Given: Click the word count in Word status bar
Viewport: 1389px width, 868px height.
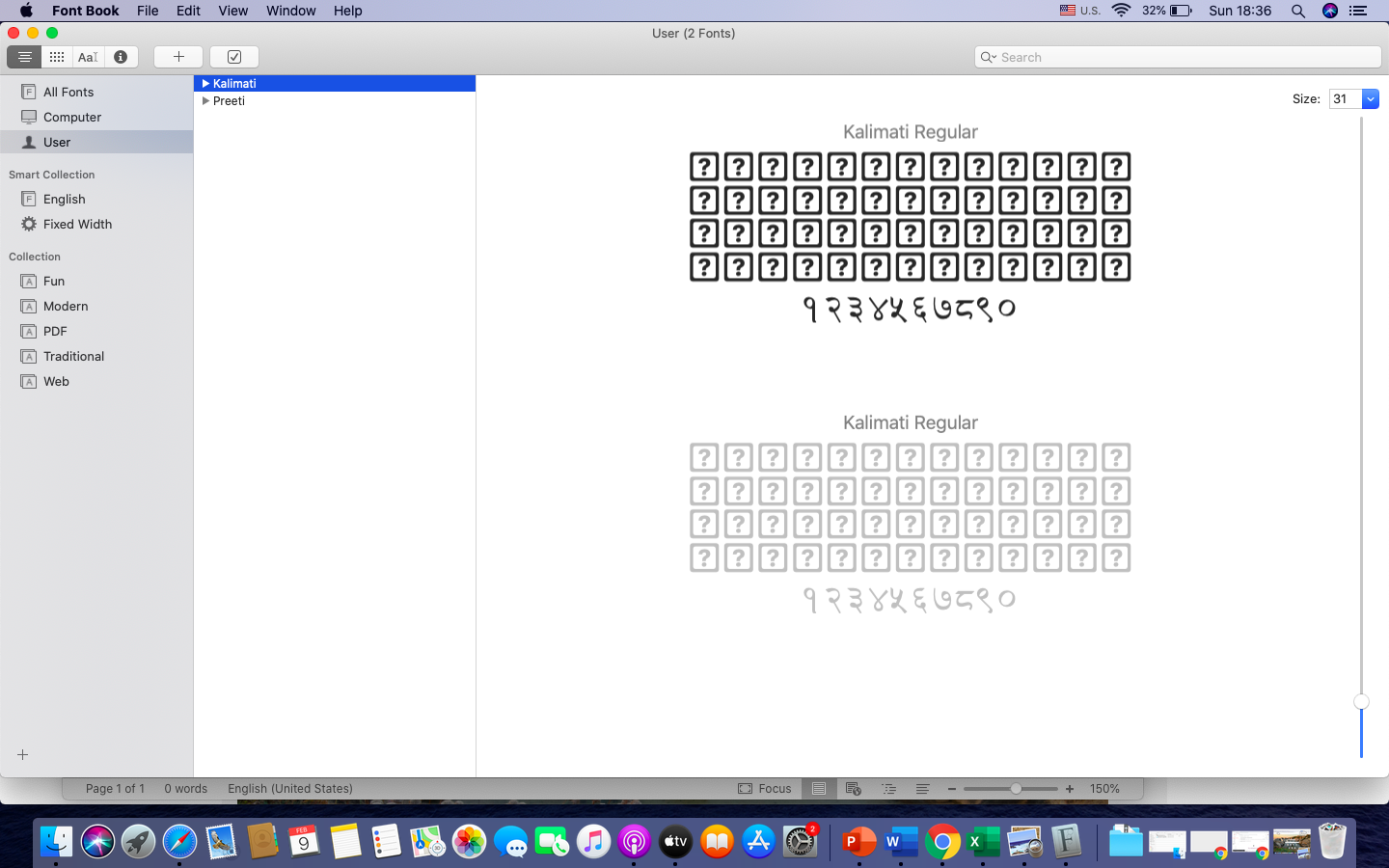Looking at the screenshot, I should (185, 789).
